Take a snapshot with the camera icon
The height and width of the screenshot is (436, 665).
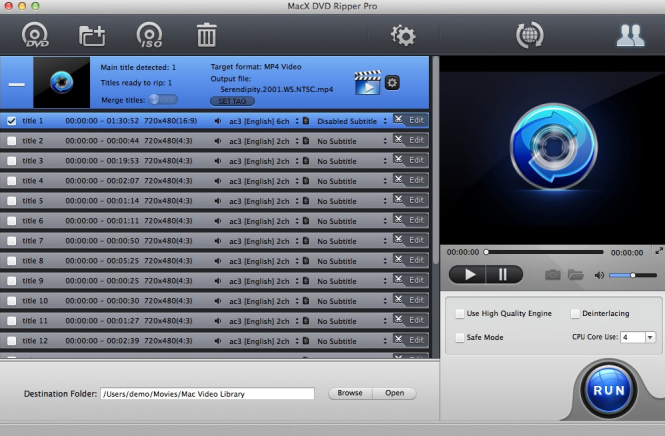(552, 274)
